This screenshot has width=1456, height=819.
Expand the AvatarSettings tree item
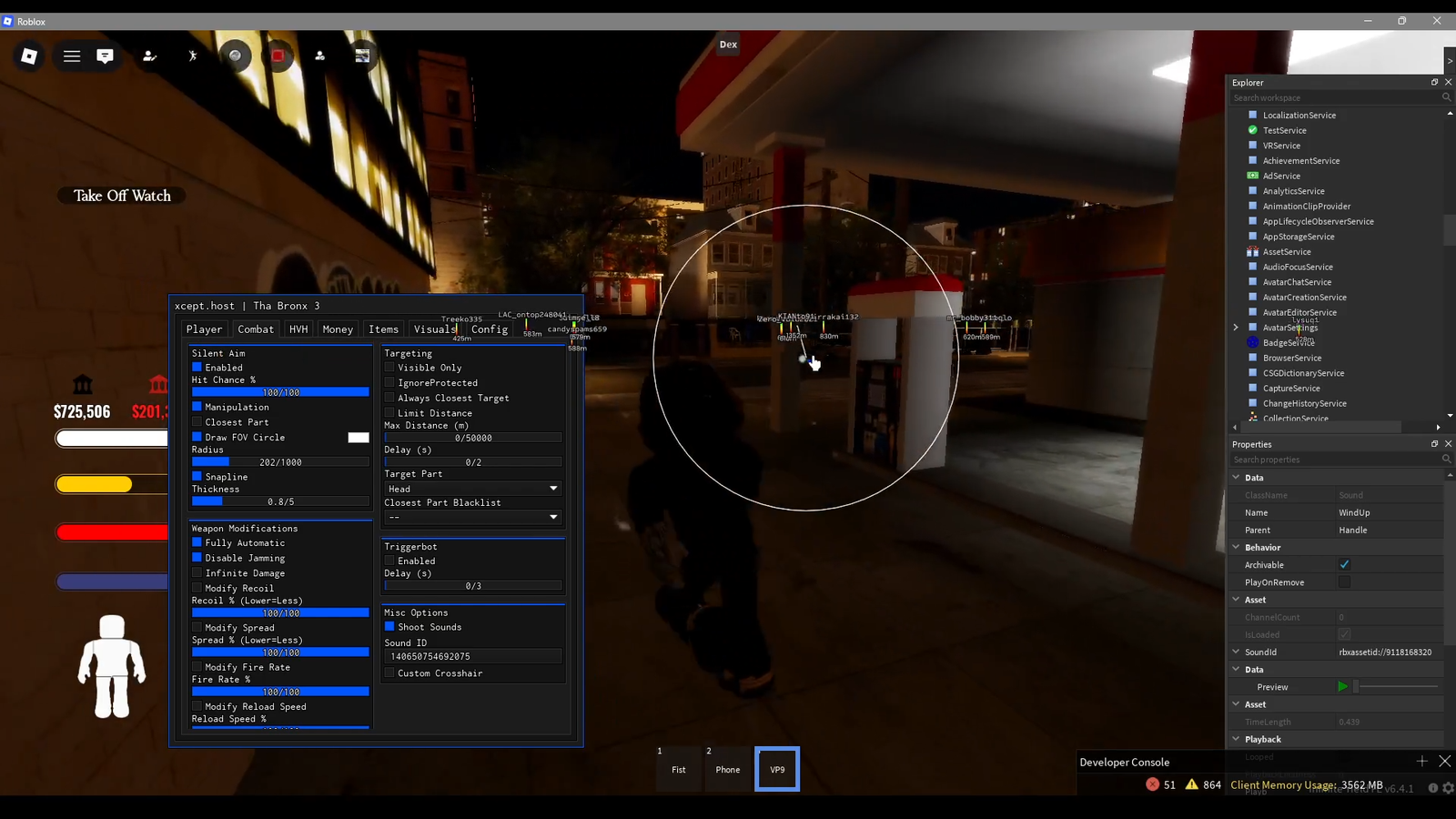click(1236, 328)
